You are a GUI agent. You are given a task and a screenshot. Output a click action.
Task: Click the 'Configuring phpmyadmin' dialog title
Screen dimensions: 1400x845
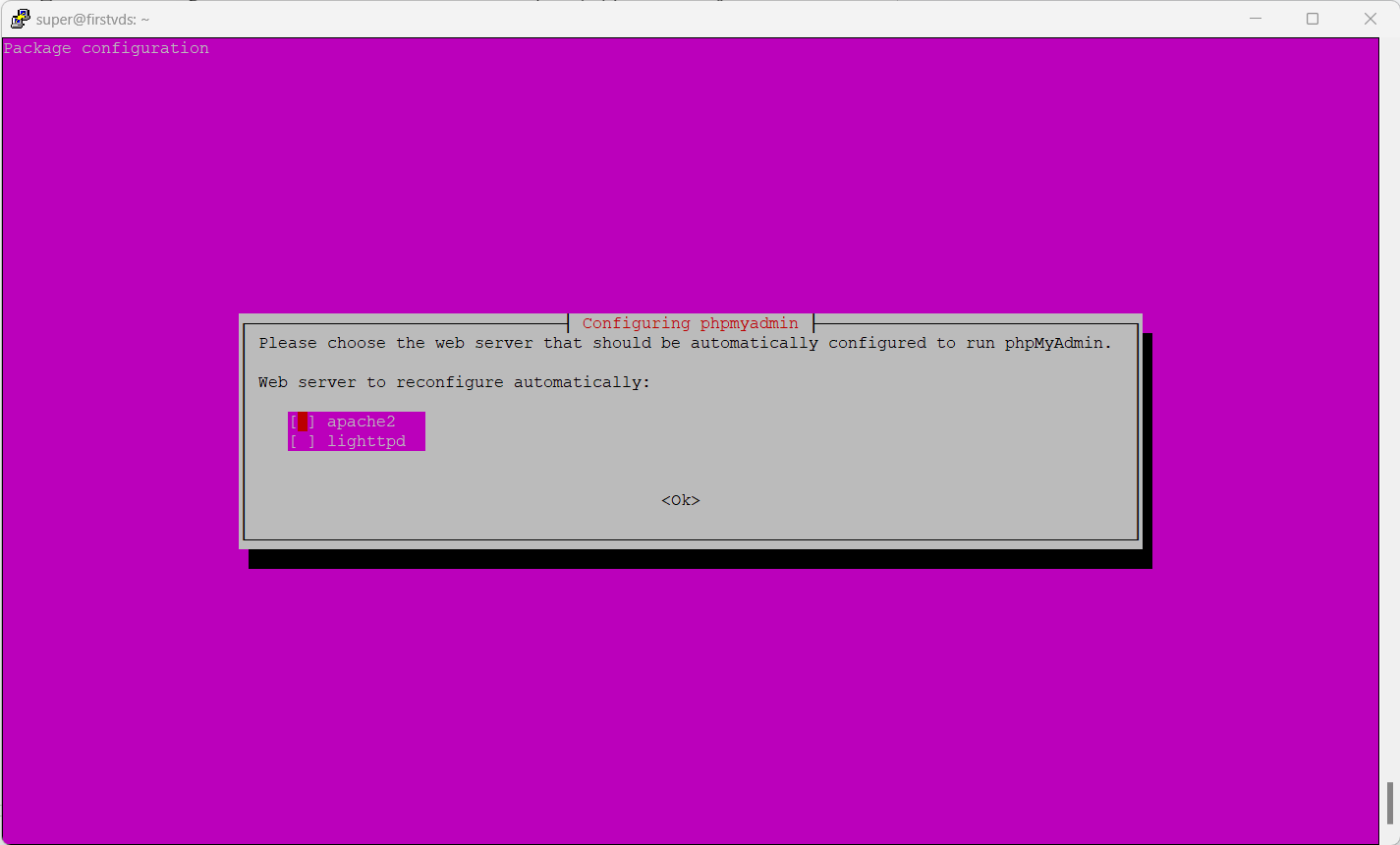point(691,323)
